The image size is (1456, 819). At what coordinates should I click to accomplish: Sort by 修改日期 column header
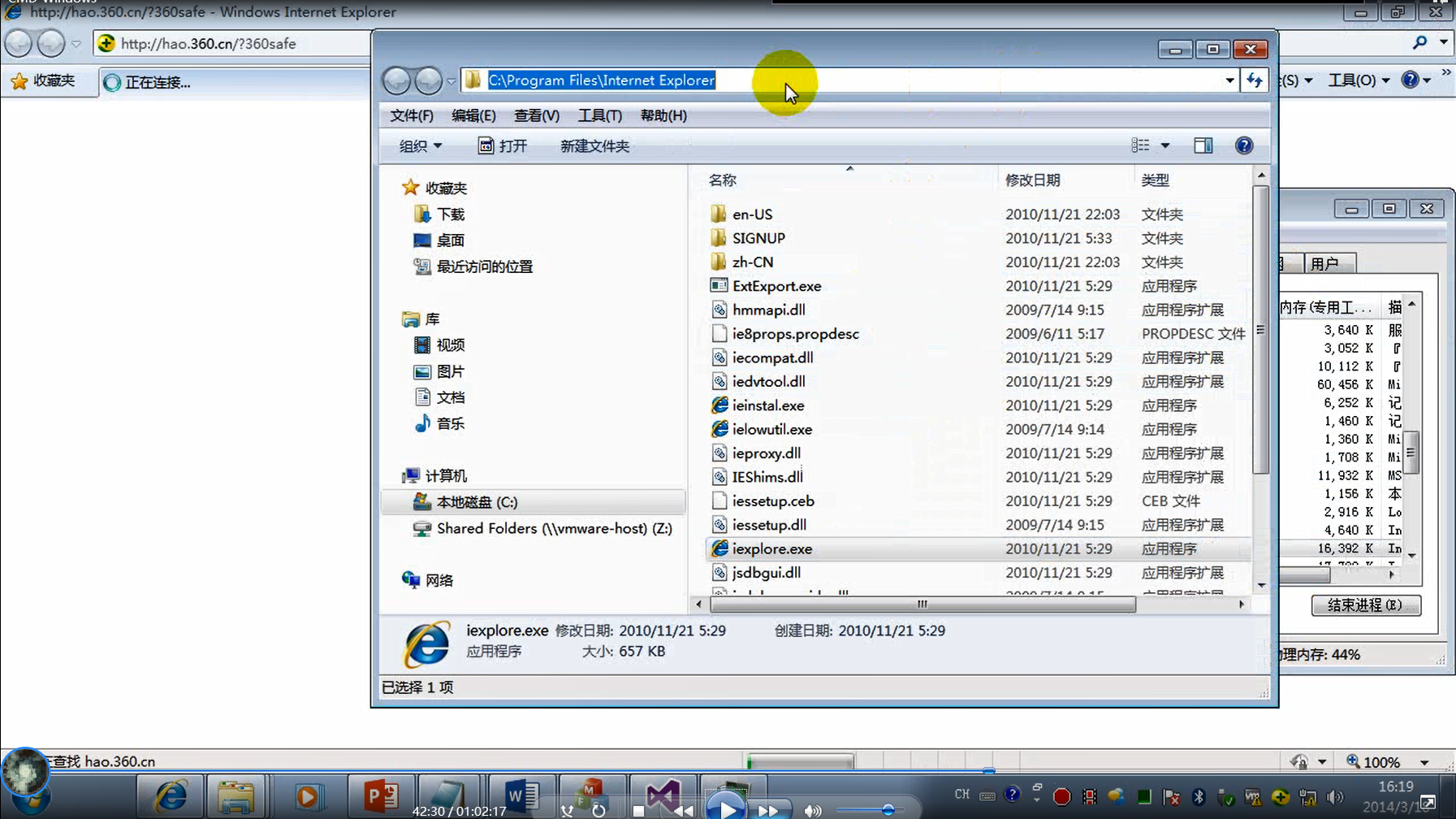click(1032, 180)
